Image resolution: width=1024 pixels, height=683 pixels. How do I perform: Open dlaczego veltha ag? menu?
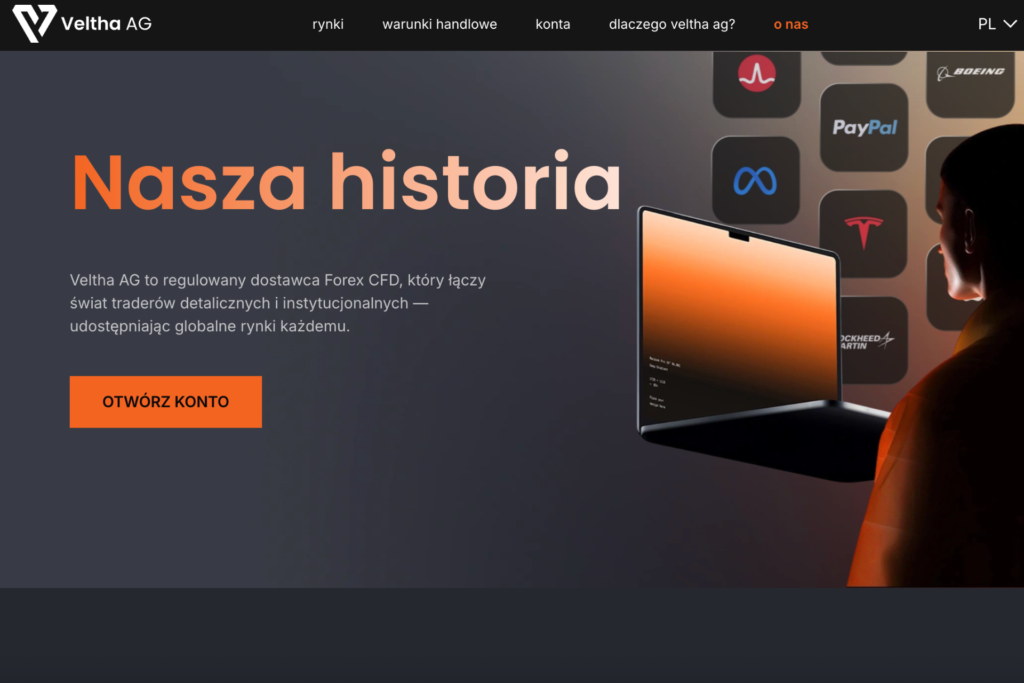point(672,24)
